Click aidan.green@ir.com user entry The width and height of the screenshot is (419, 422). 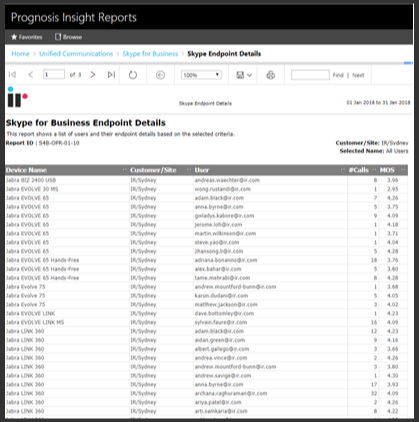coord(220,340)
